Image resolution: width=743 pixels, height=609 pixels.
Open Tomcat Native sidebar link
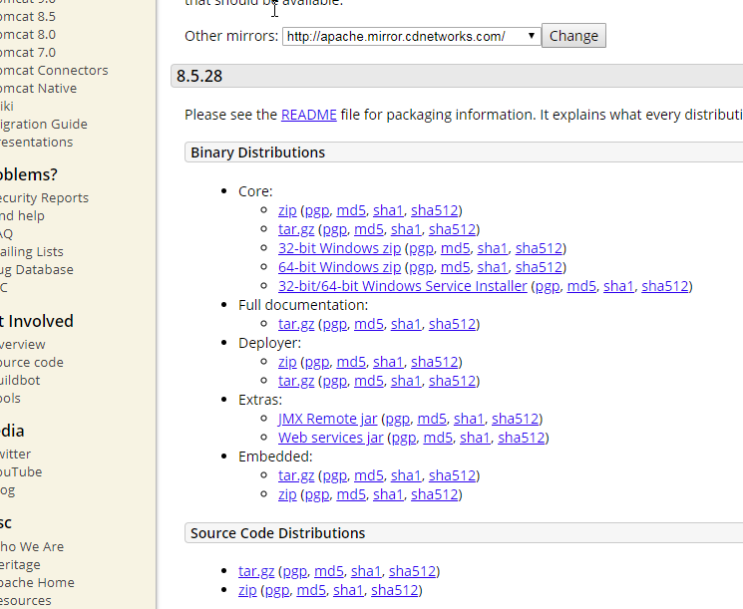click(x=38, y=89)
